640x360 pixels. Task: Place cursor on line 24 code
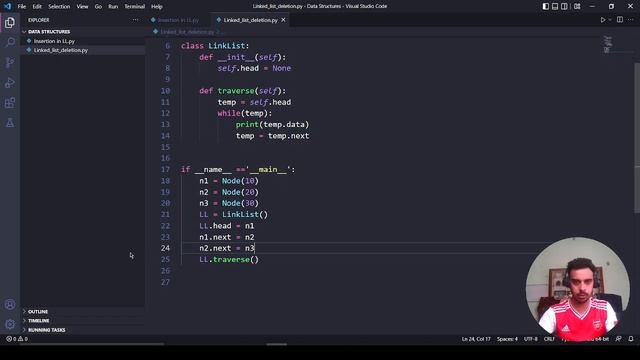point(227,248)
